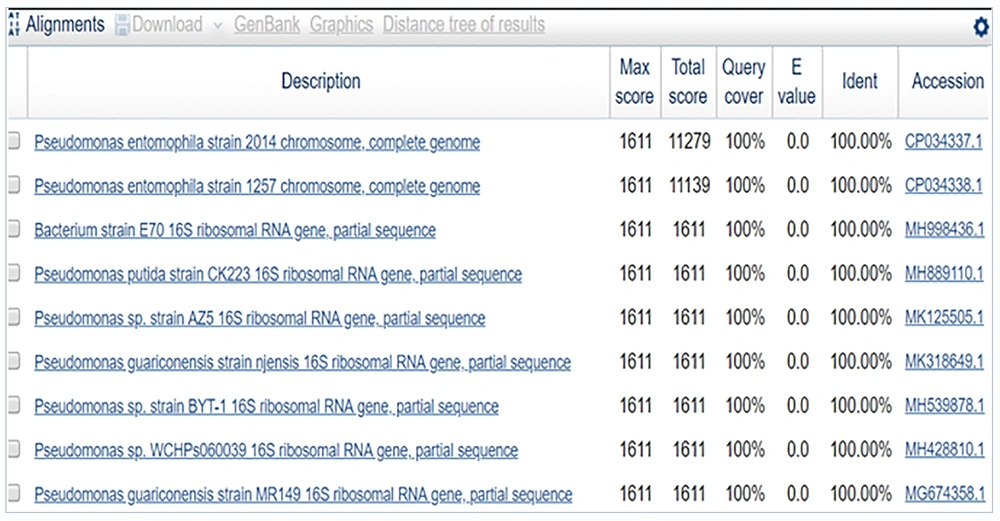This screenshot has width=1000, height=521.
Task: Follow the MG674358.1 accession link
Action: click(x=943, y=495)
